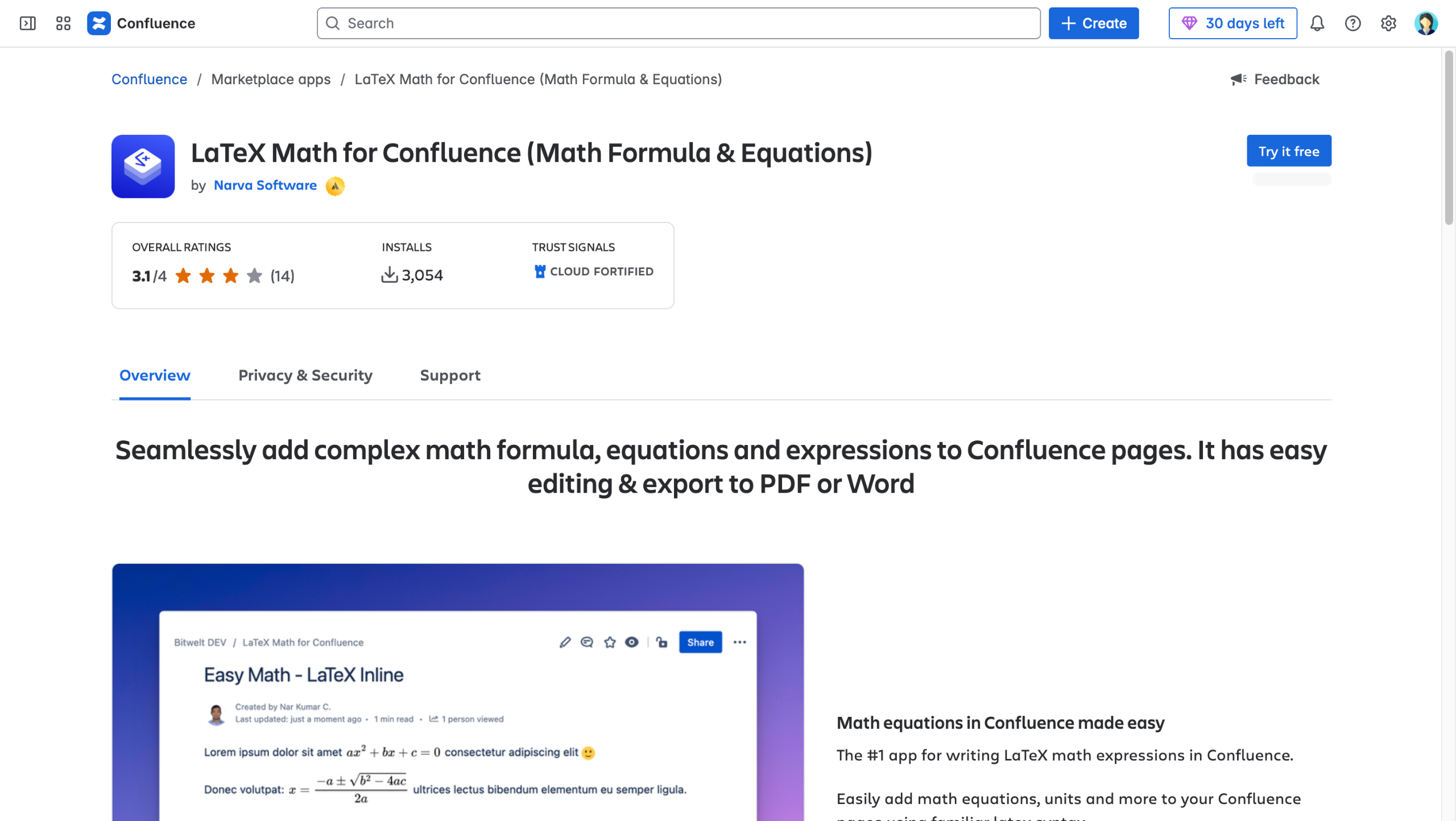The image size is (1456, 821).
Task: Switch to the Support tab
Action: click(x=450, y=376)
